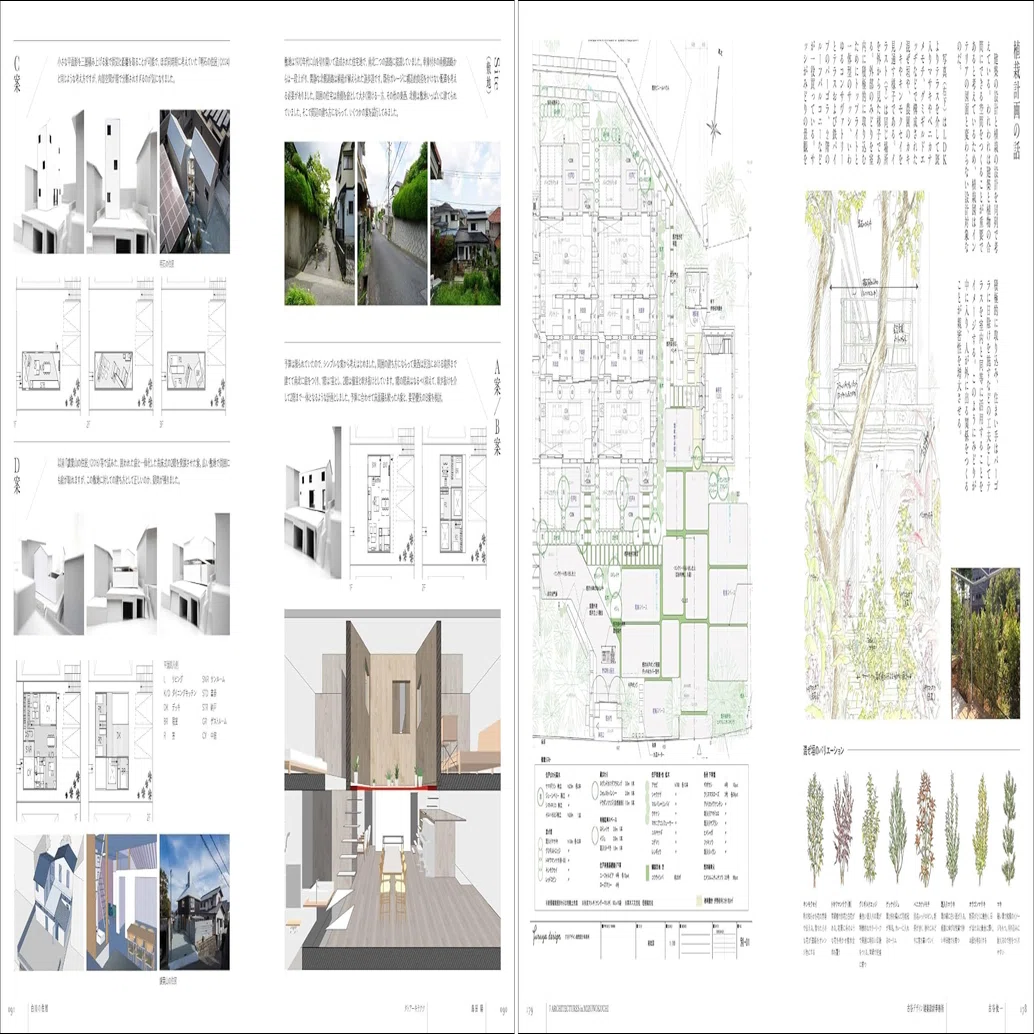Open the tall slender tower render in section C
1034x1034 pixels.
click(x=121, y=181)
